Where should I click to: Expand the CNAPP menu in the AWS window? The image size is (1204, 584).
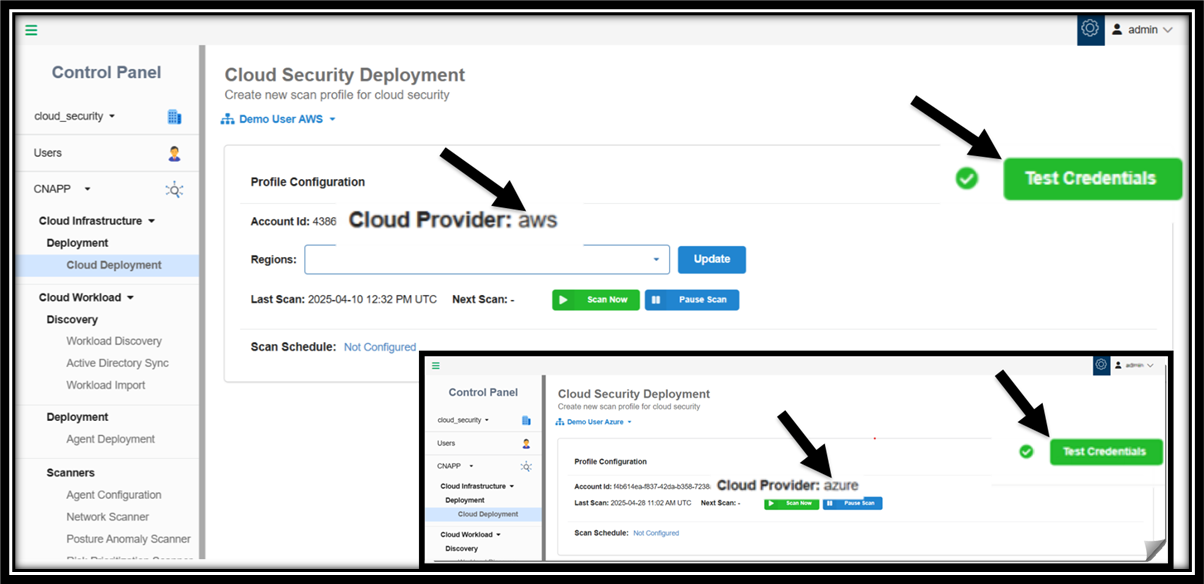click(63, 188)
